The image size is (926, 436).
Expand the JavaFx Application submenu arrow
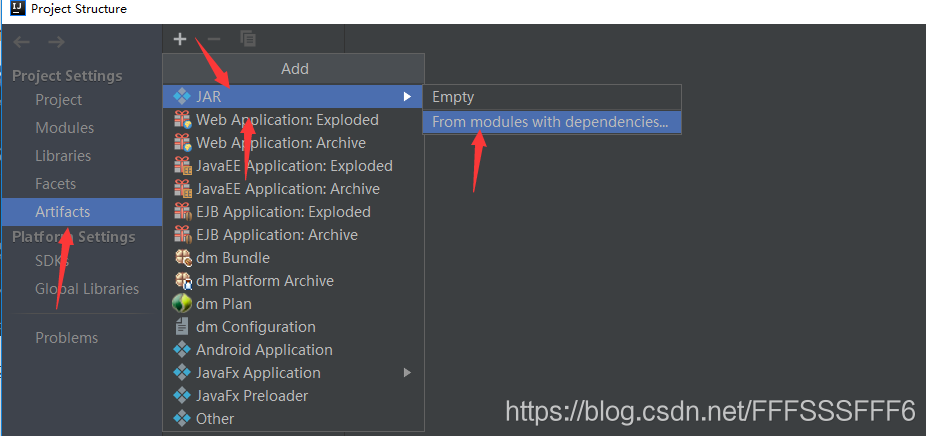pos(407,373)
